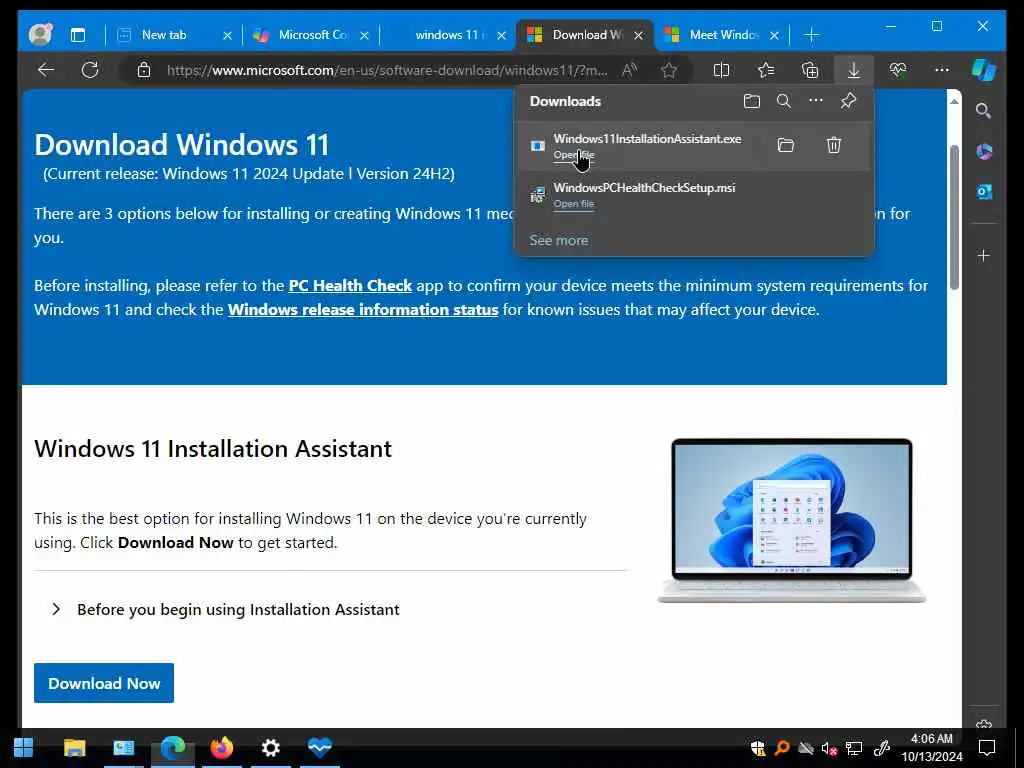Search downloads with magnifier icon
The height and width of the screenshot is (768, 1024).
pyautogui.click(x=784, y=101)
